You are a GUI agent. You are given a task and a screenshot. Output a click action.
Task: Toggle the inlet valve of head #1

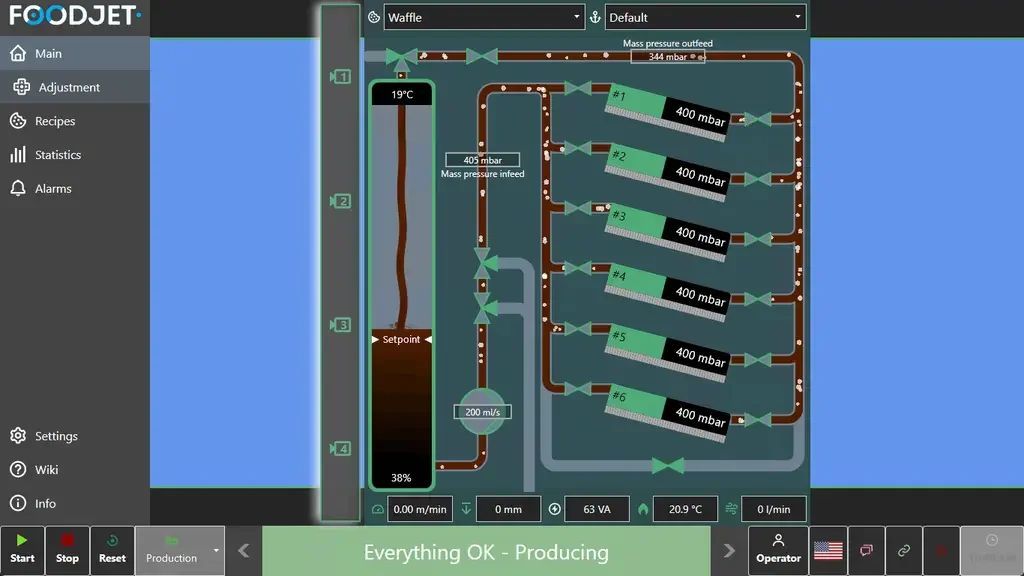(577, 88)
